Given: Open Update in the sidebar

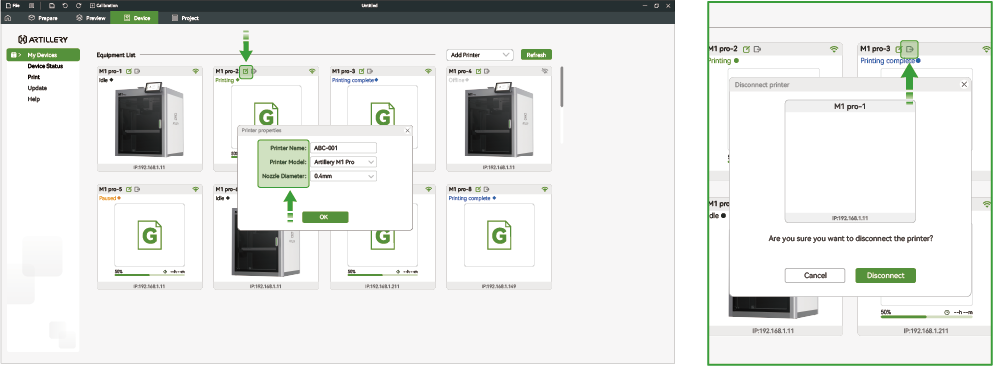Looking at the screenshot, I should pyautogui.click(x=37, y=88).
